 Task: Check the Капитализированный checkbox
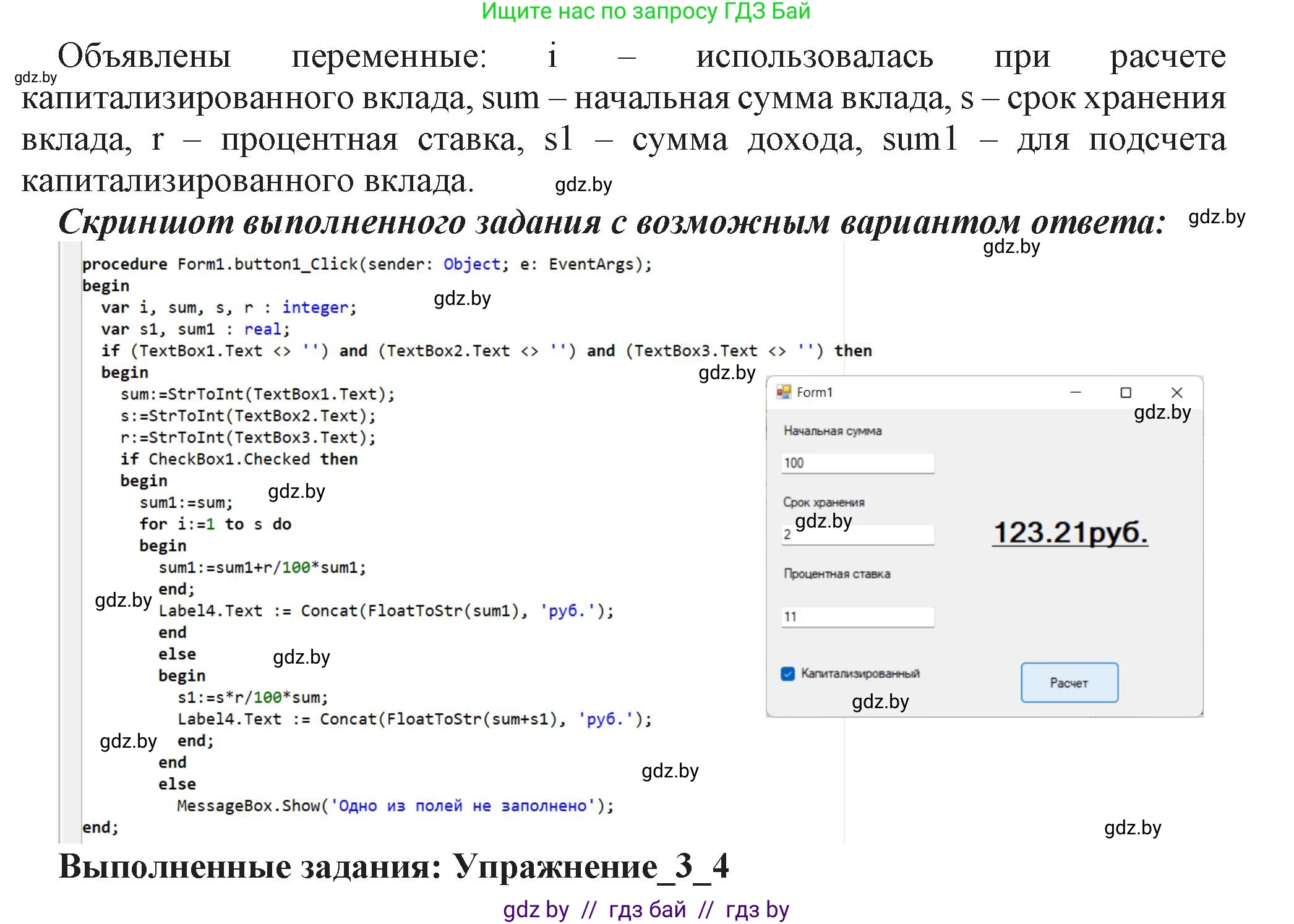787,674
